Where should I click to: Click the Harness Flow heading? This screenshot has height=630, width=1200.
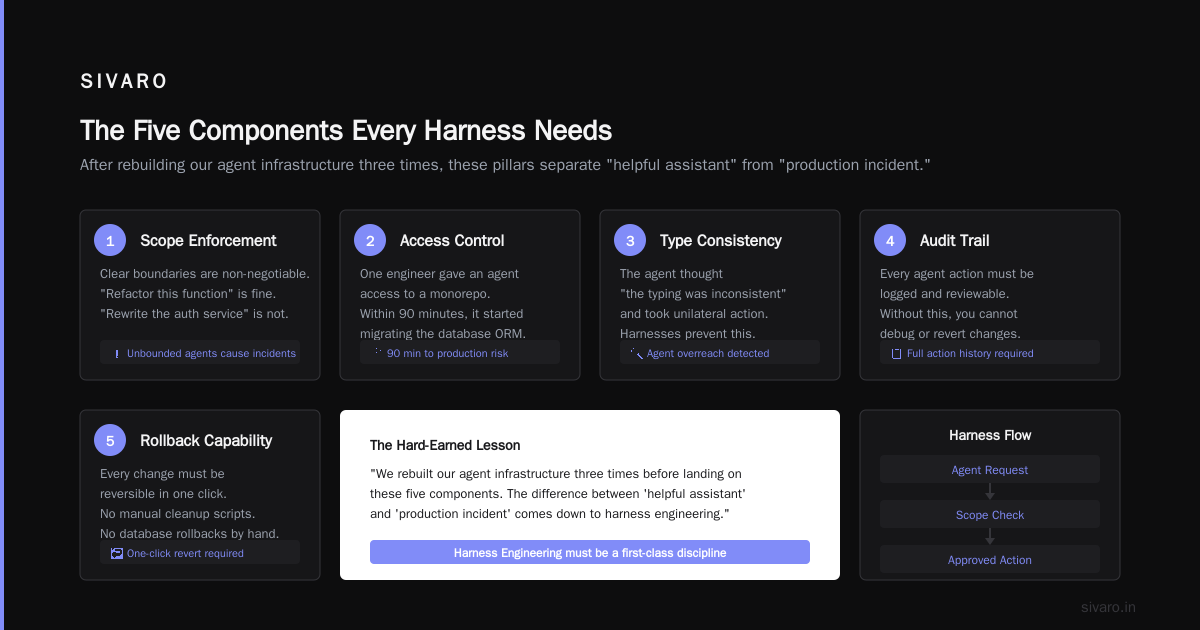pyautogui.click(x=990, y=435)
